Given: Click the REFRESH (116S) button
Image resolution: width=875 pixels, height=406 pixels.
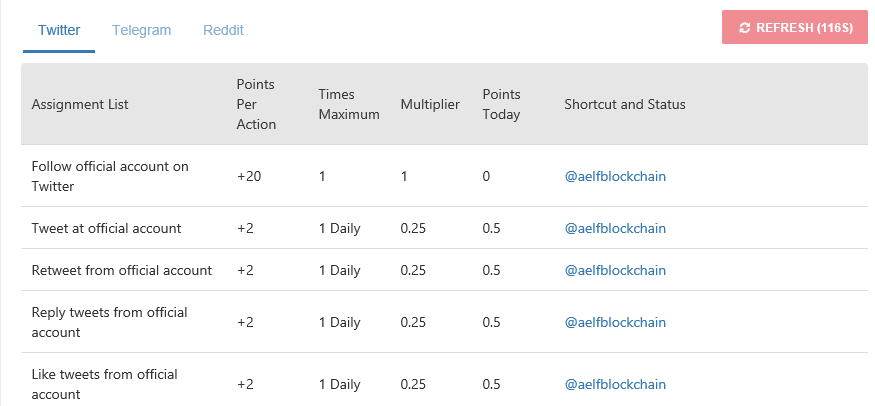Looking at the screenshot, I should click(795, 27).
